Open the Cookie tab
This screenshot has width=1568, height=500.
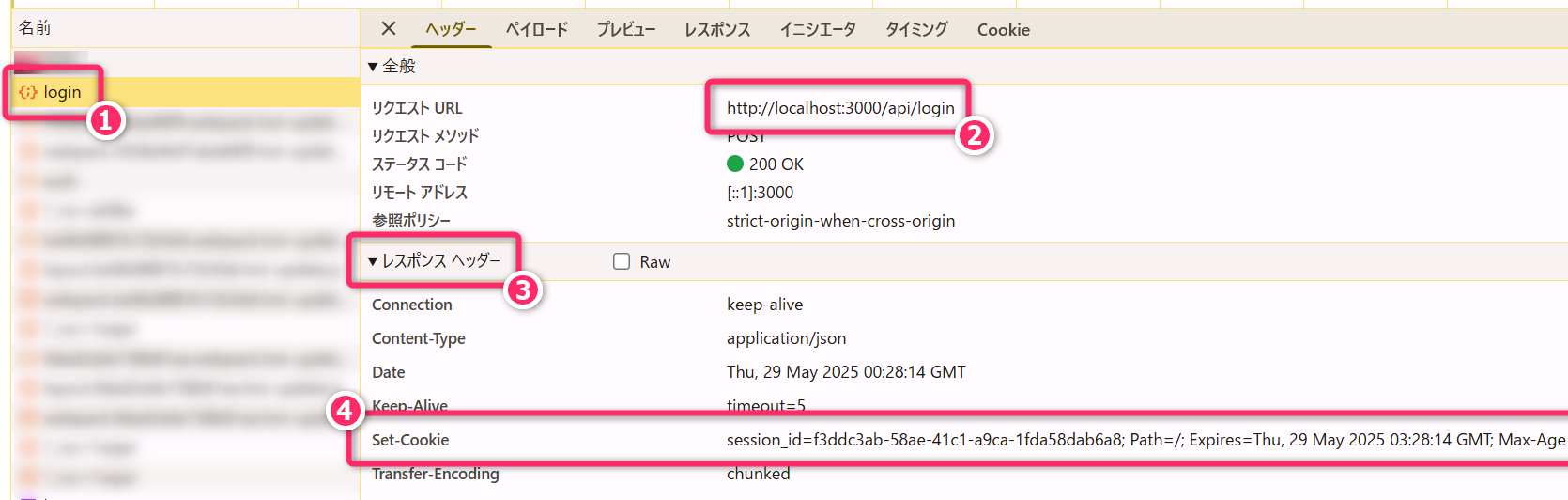[x=1004, y=29]
